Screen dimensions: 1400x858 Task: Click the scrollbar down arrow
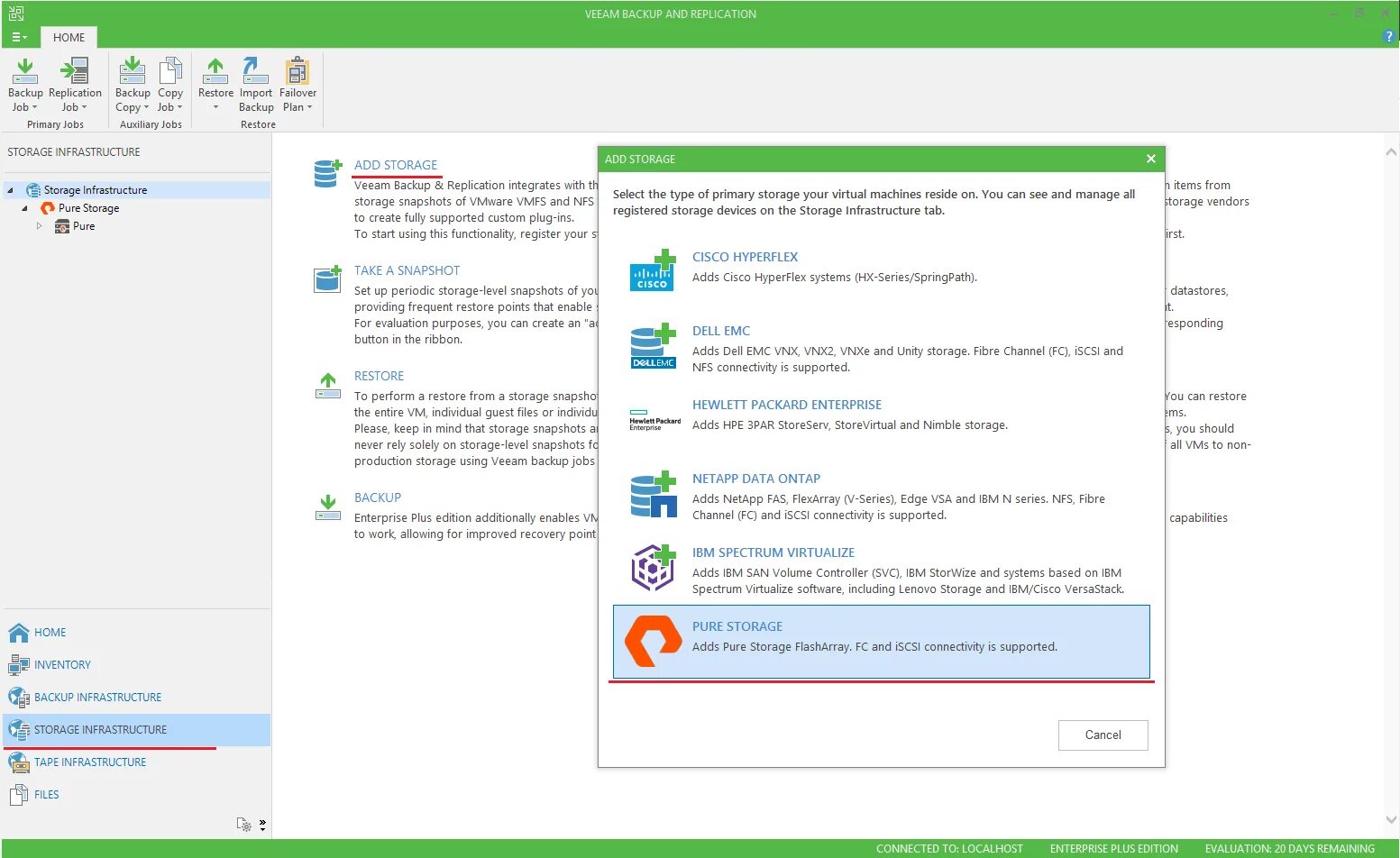point(1391,819)
